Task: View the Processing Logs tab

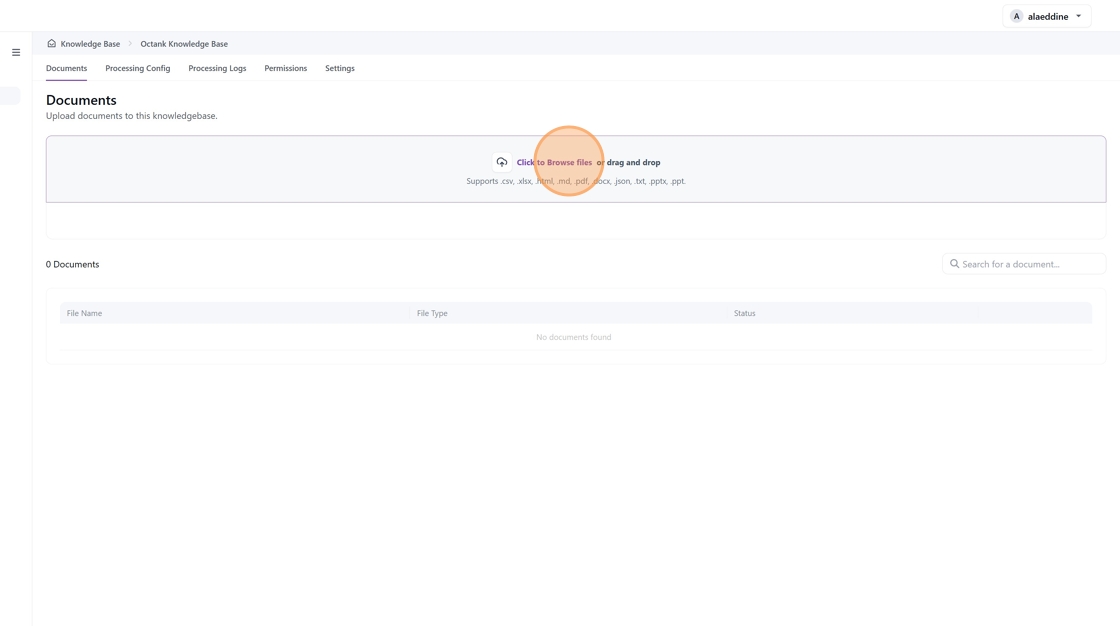Action: (217, 68)
